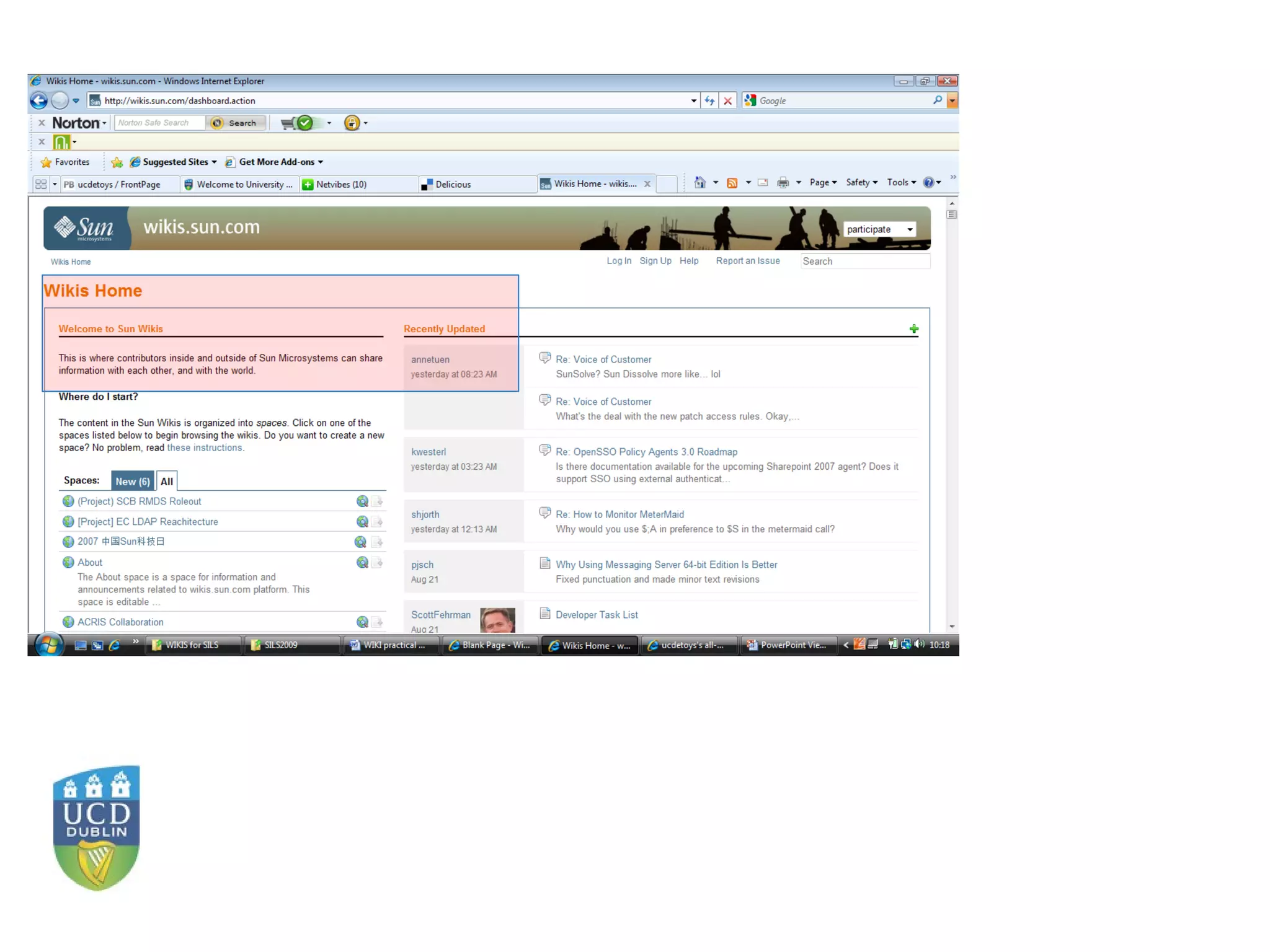Click the Norton Identity Safe padlock icon
1270x952 pixels.
[352, 123]
